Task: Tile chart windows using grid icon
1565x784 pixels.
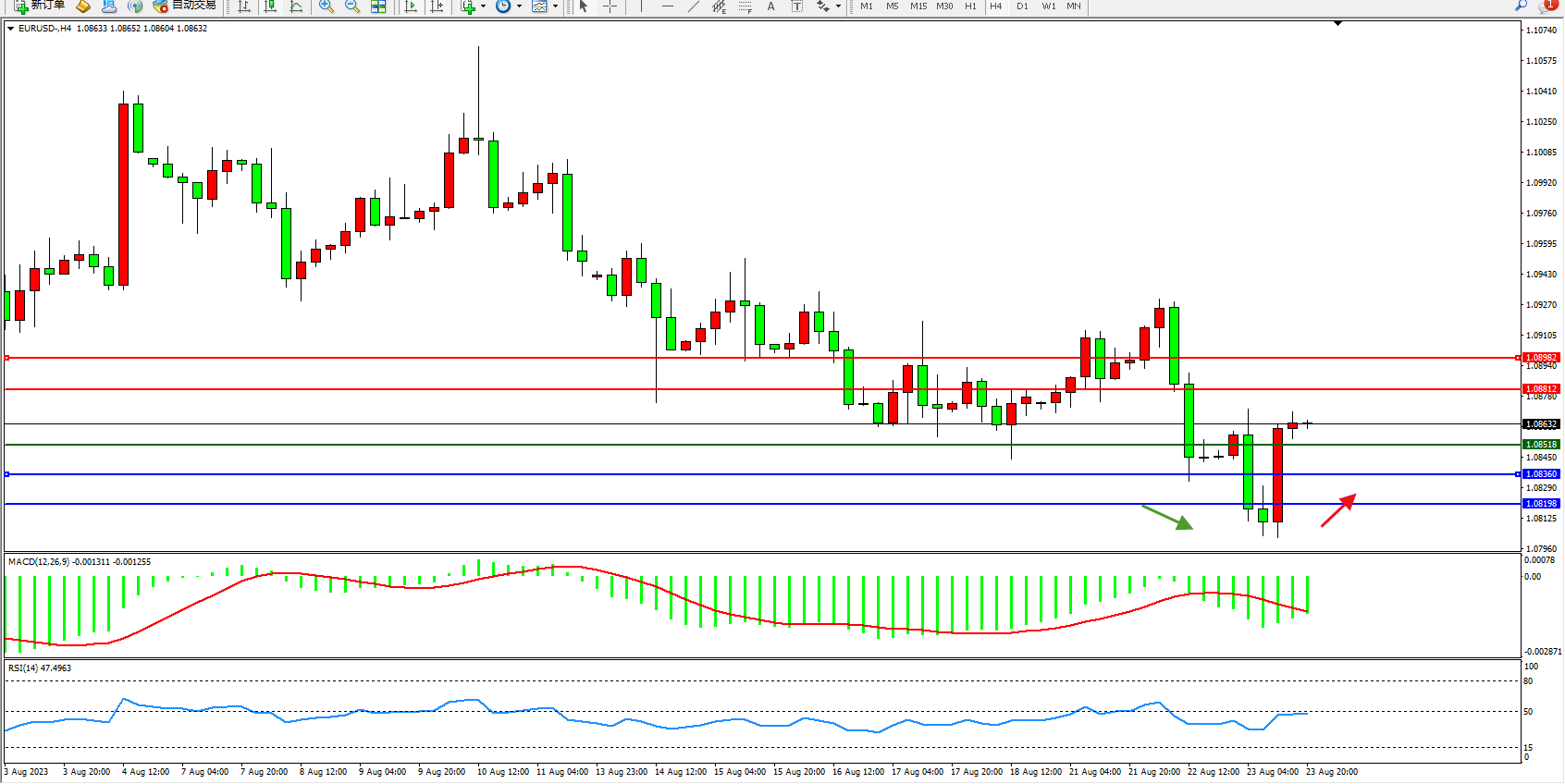Action: point(378,6)
